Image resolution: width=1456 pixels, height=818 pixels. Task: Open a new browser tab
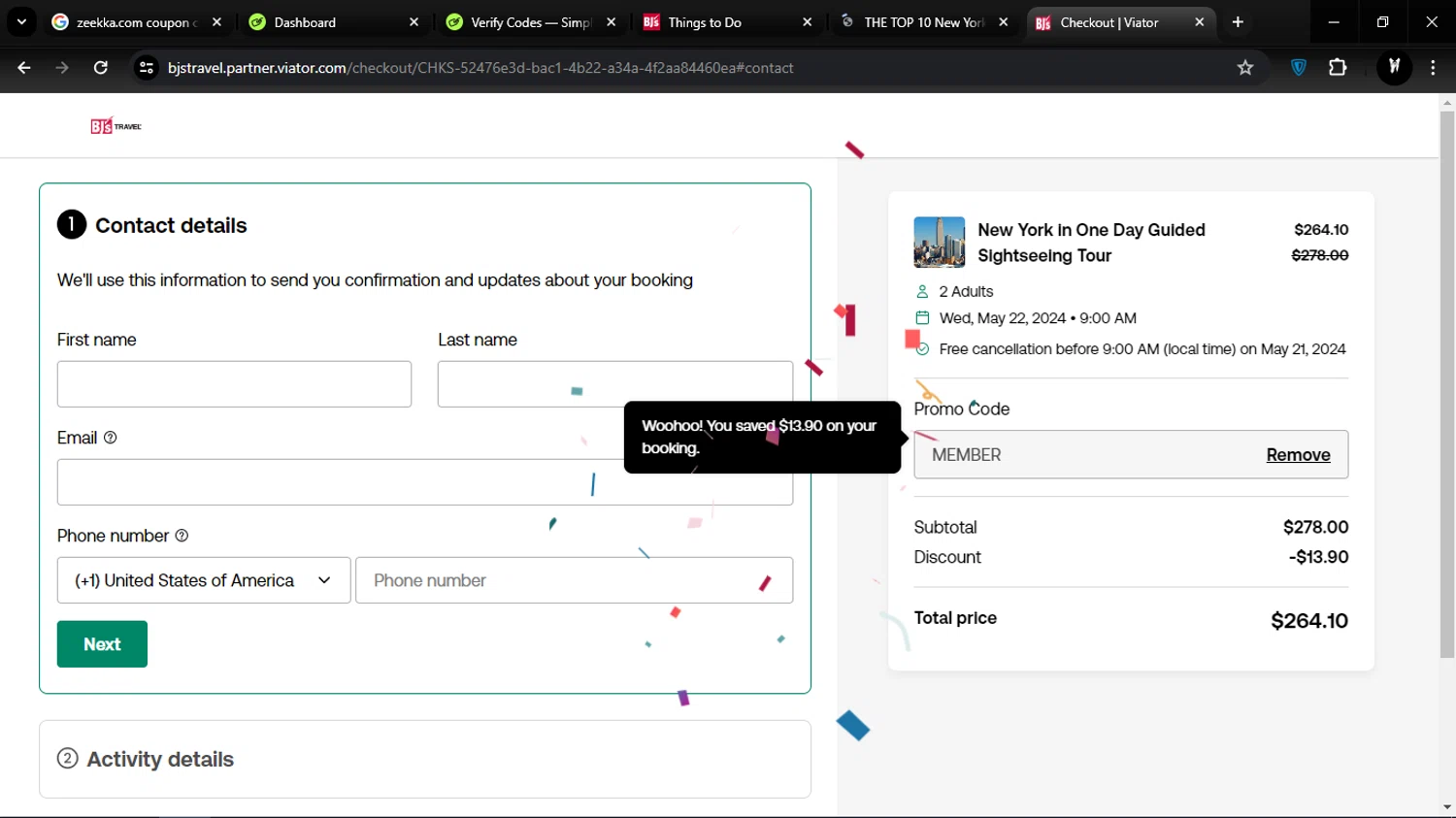click(x=1238, y=22)
